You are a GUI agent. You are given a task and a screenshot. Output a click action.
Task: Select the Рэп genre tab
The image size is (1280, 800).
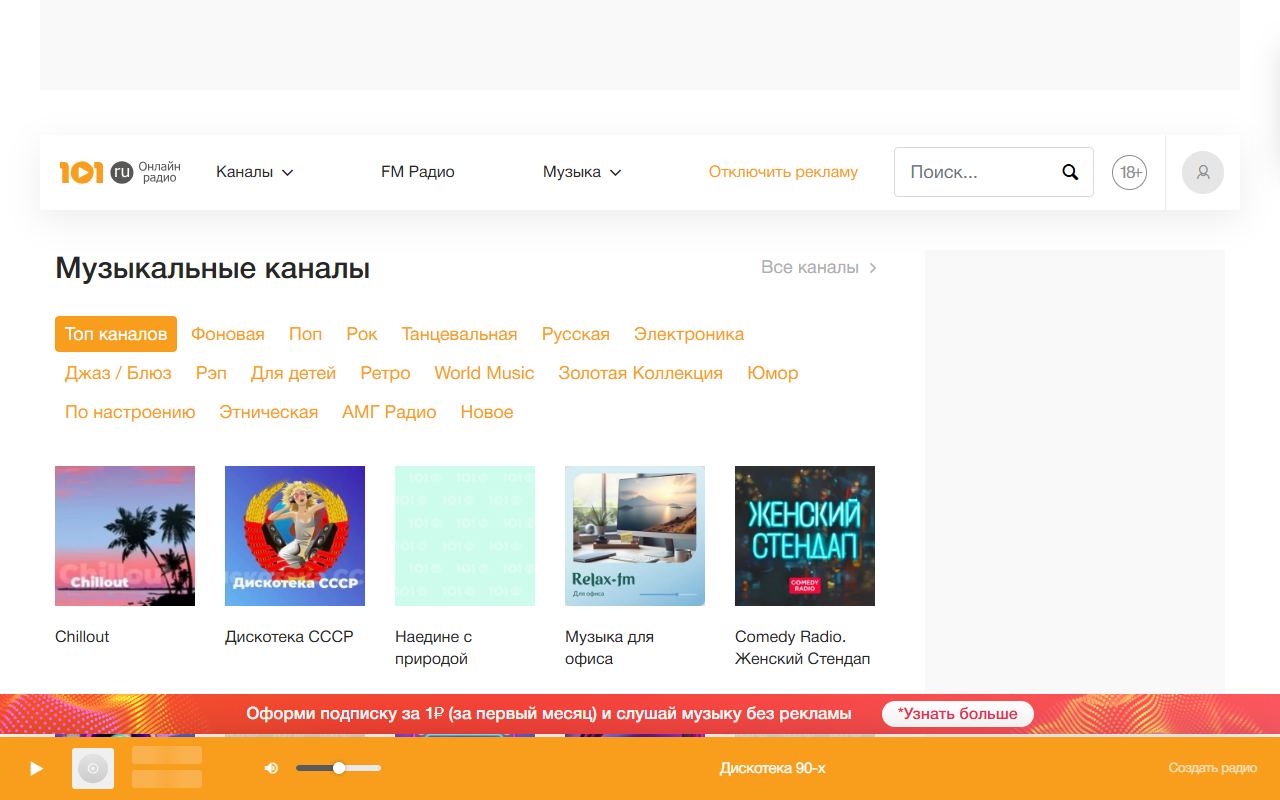coord(211,373)
